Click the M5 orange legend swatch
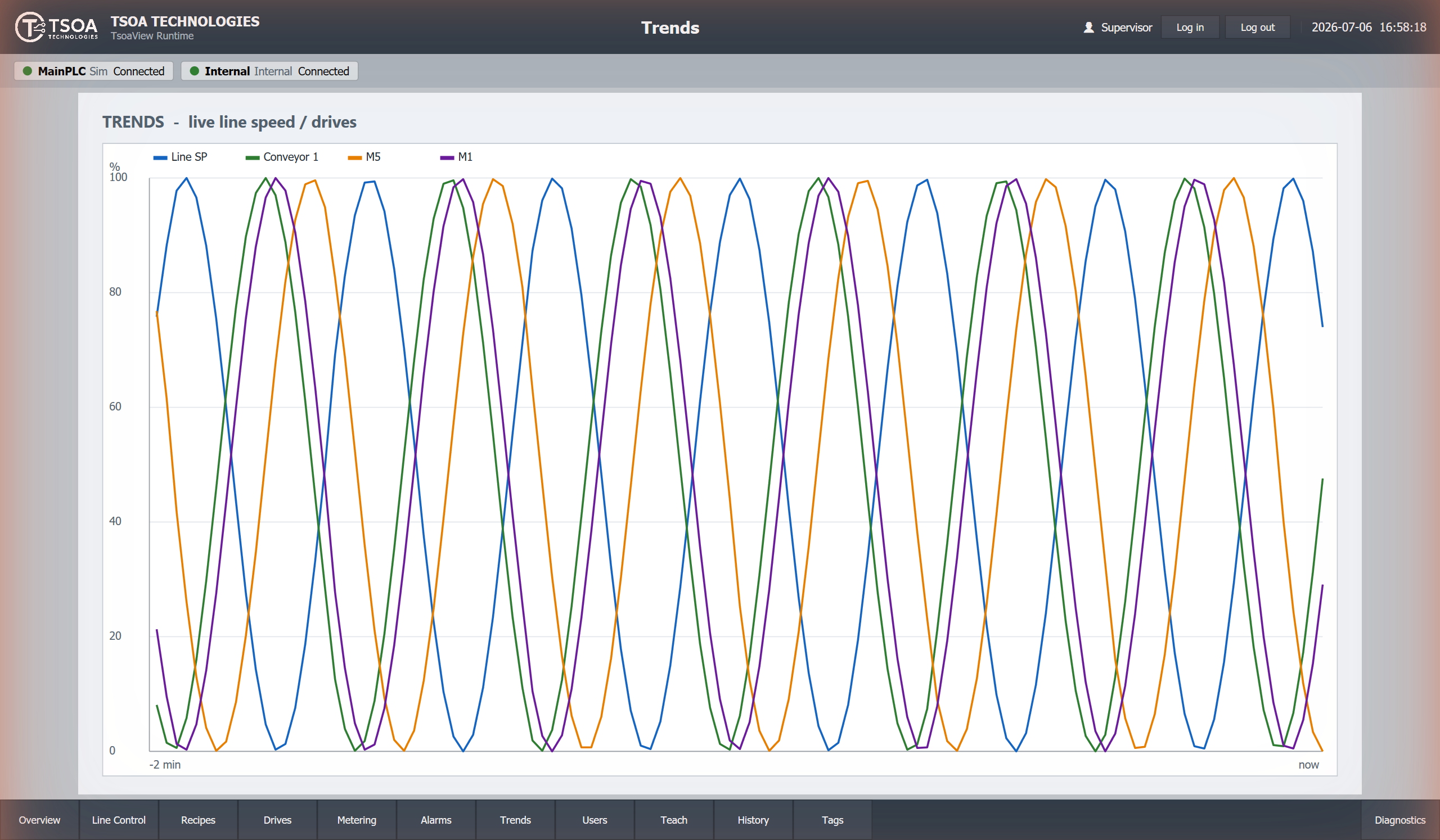 [354, 157]
